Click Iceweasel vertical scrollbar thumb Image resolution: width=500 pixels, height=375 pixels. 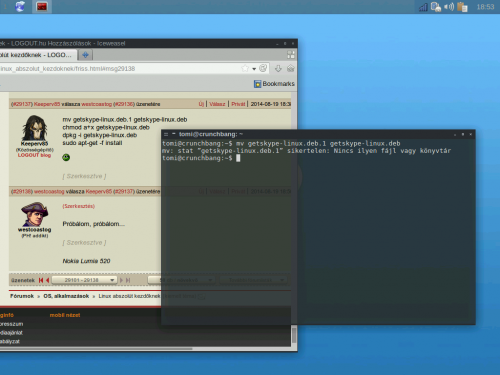(x=294, y=336)
